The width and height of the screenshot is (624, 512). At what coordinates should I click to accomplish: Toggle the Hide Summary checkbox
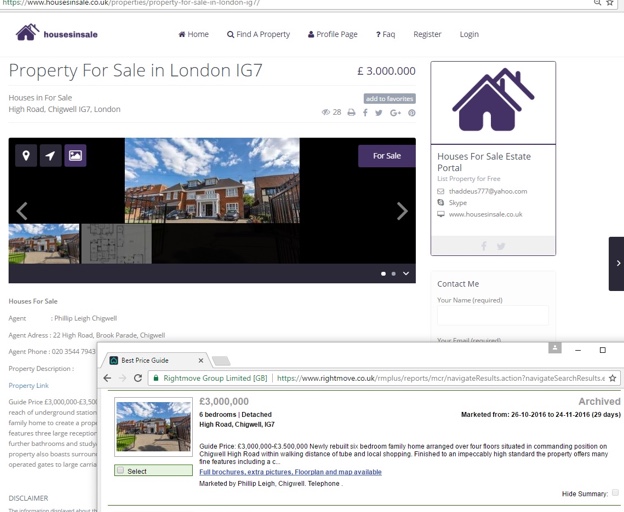coord(615,493)
